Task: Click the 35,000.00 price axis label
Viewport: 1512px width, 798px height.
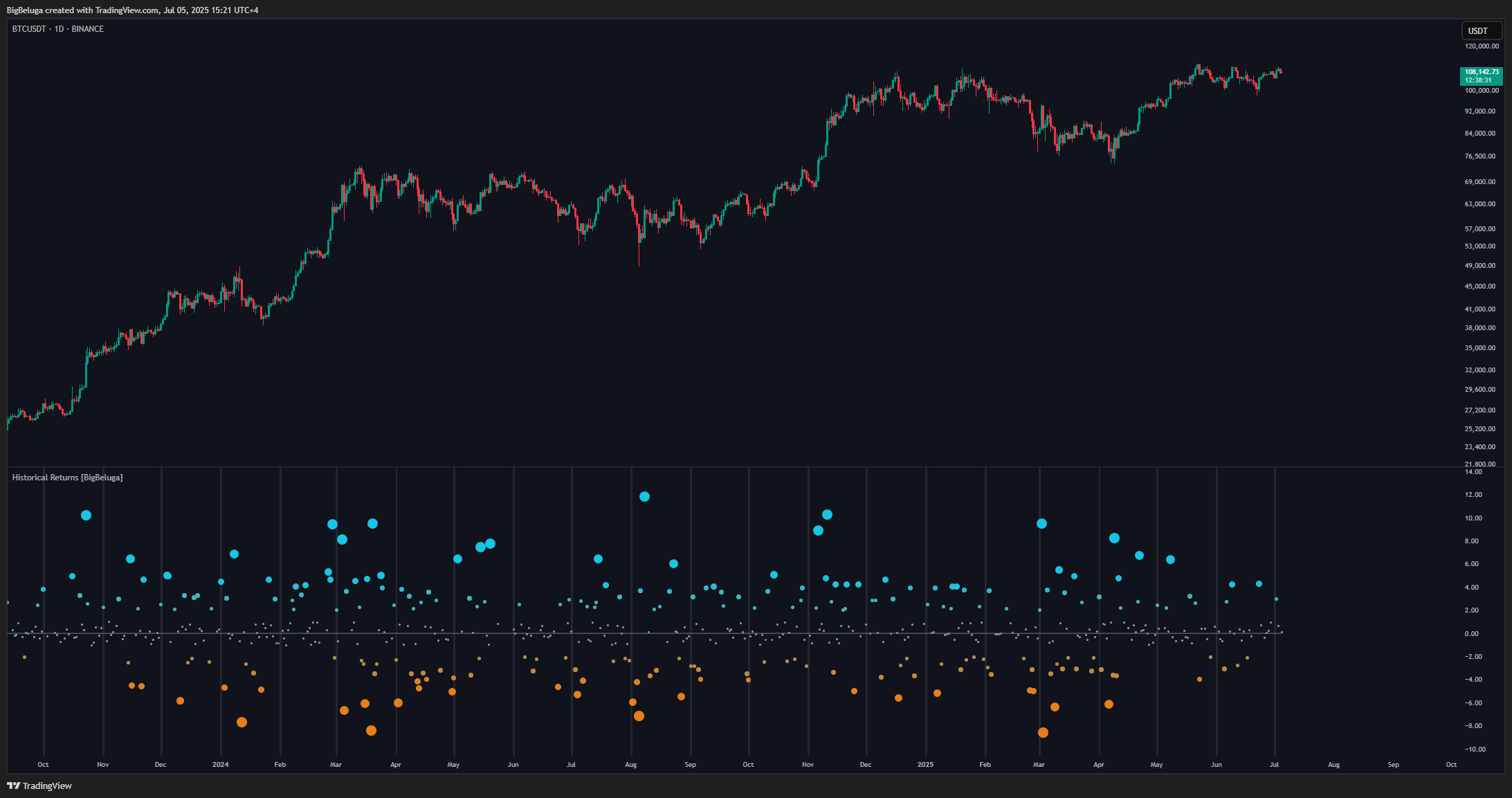Action: [x=1480, y=348]
